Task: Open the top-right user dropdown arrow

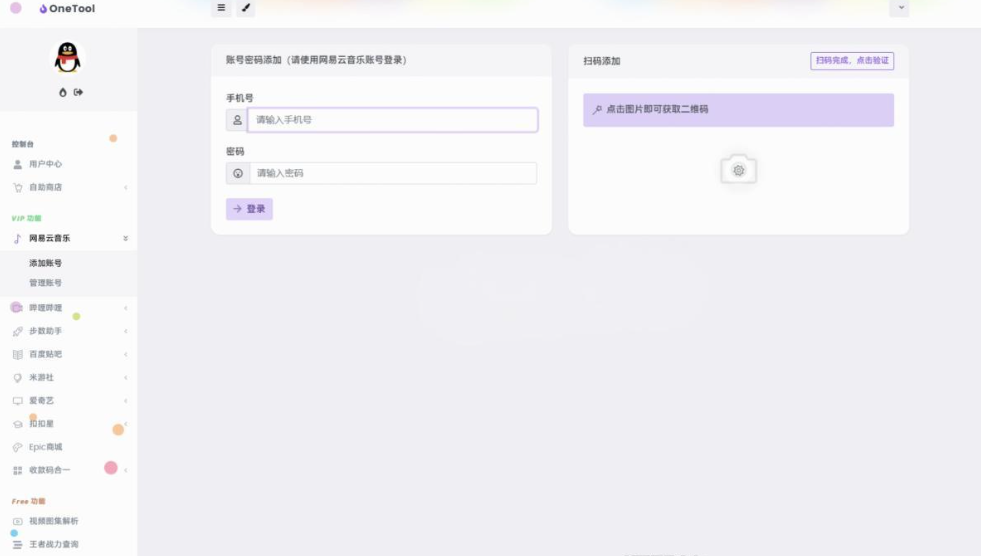Action: click(899, 8)
